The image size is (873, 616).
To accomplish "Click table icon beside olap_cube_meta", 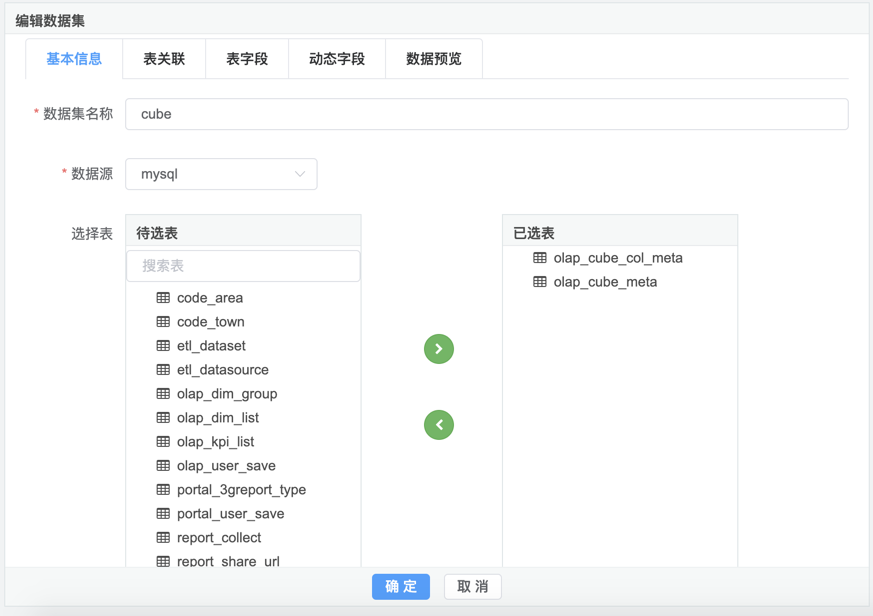I will 540,282.
